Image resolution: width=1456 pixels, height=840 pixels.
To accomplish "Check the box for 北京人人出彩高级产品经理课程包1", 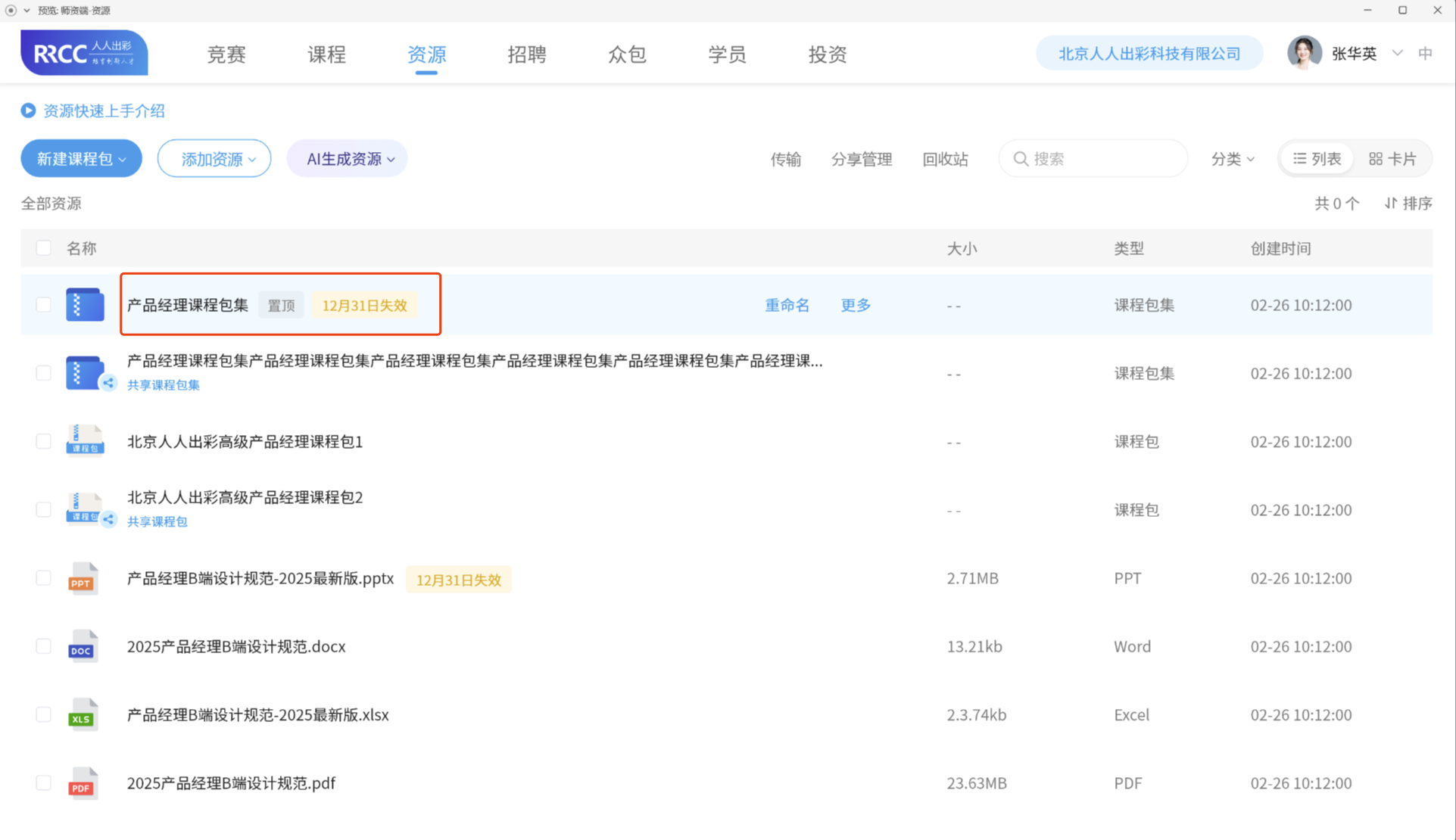I will pos(43,441).
